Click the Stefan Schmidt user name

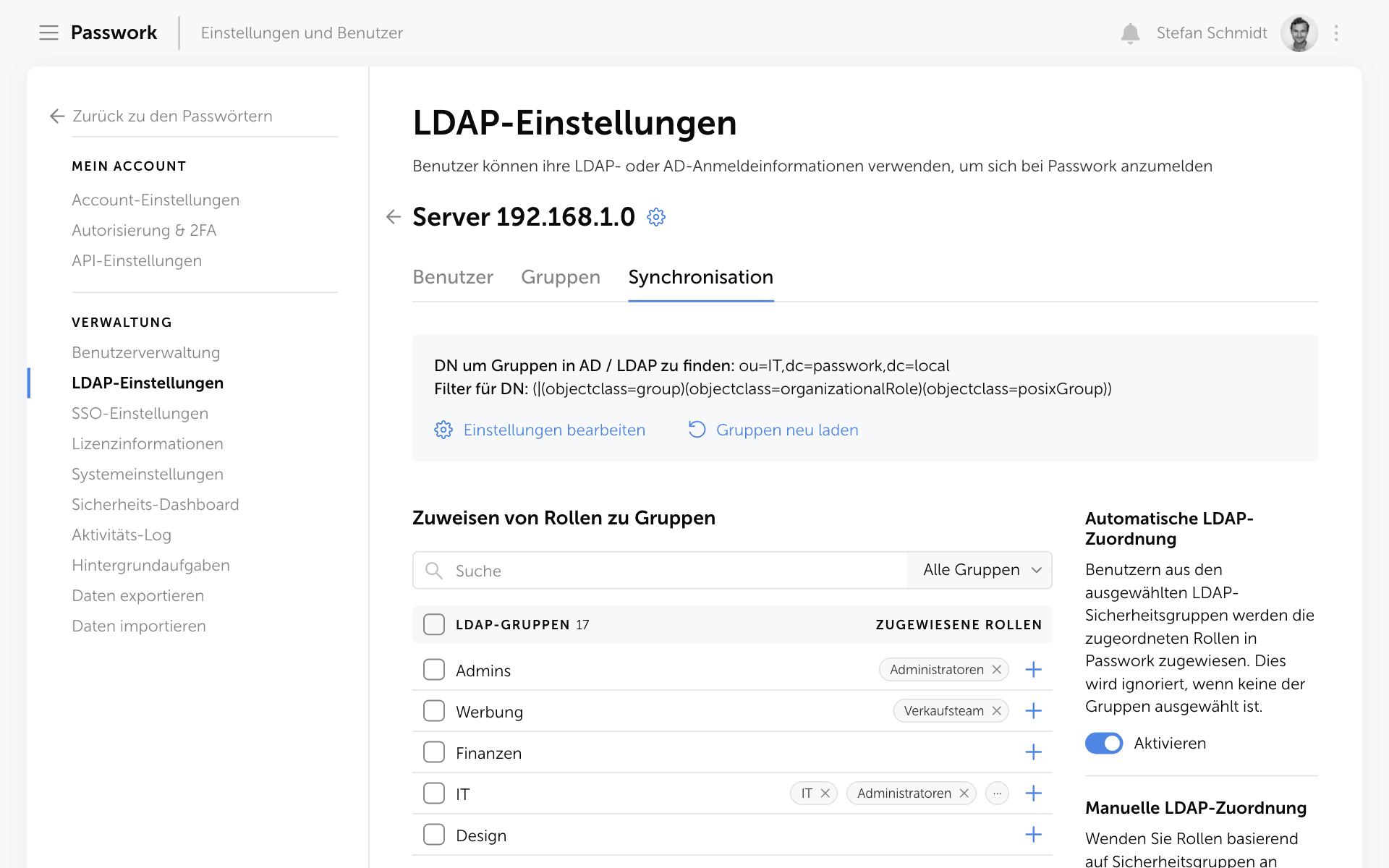pyautogui.click(x=1212, y=33)
